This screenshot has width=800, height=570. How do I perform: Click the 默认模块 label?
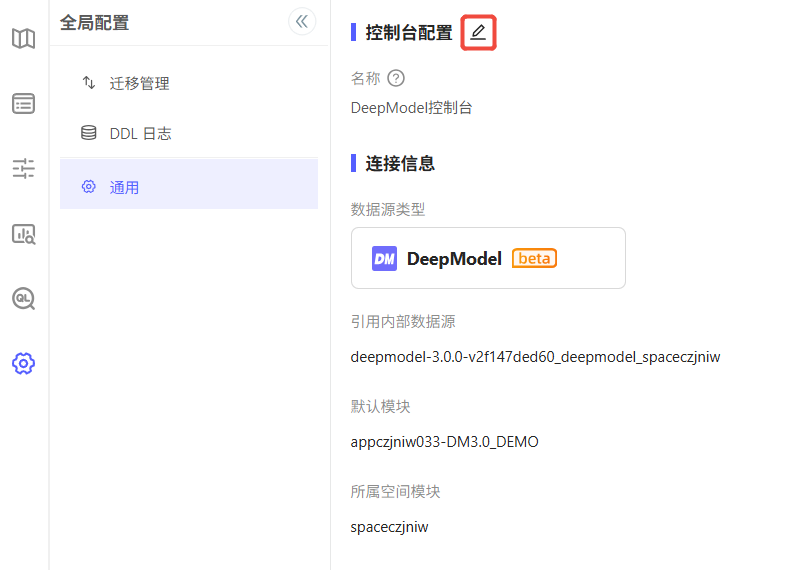coord(380,407)
